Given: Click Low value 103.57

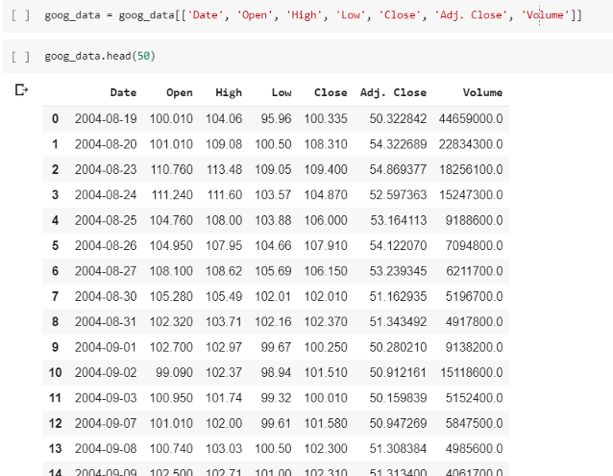Looking at the screenshot, I should pos(273,195).
